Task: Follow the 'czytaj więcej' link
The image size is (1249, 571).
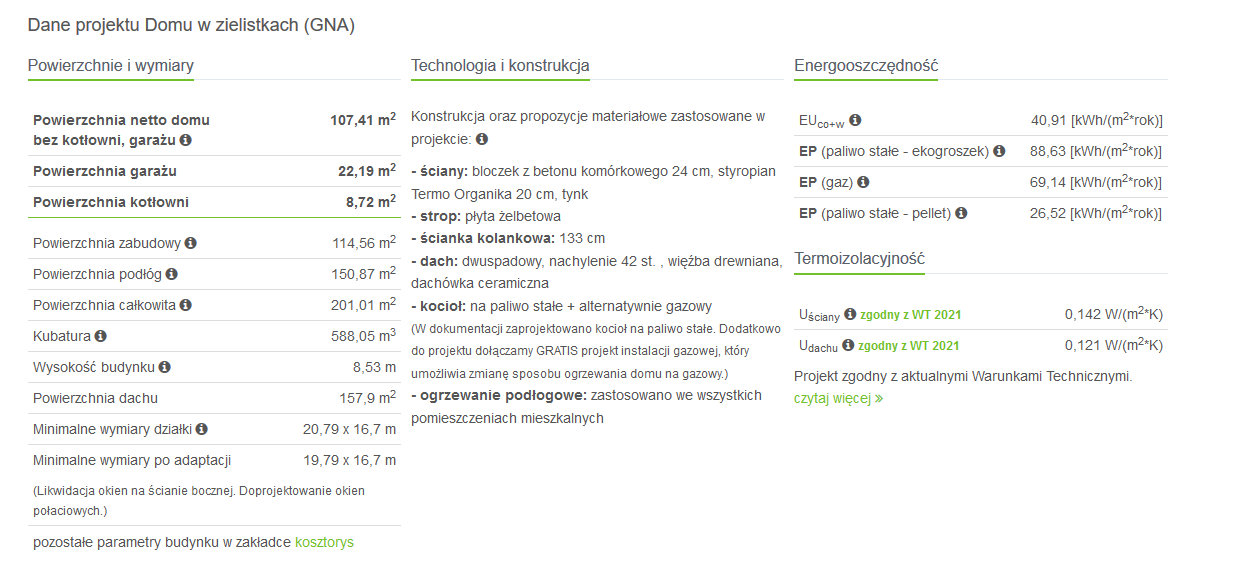Action: (x=838, y=398)
